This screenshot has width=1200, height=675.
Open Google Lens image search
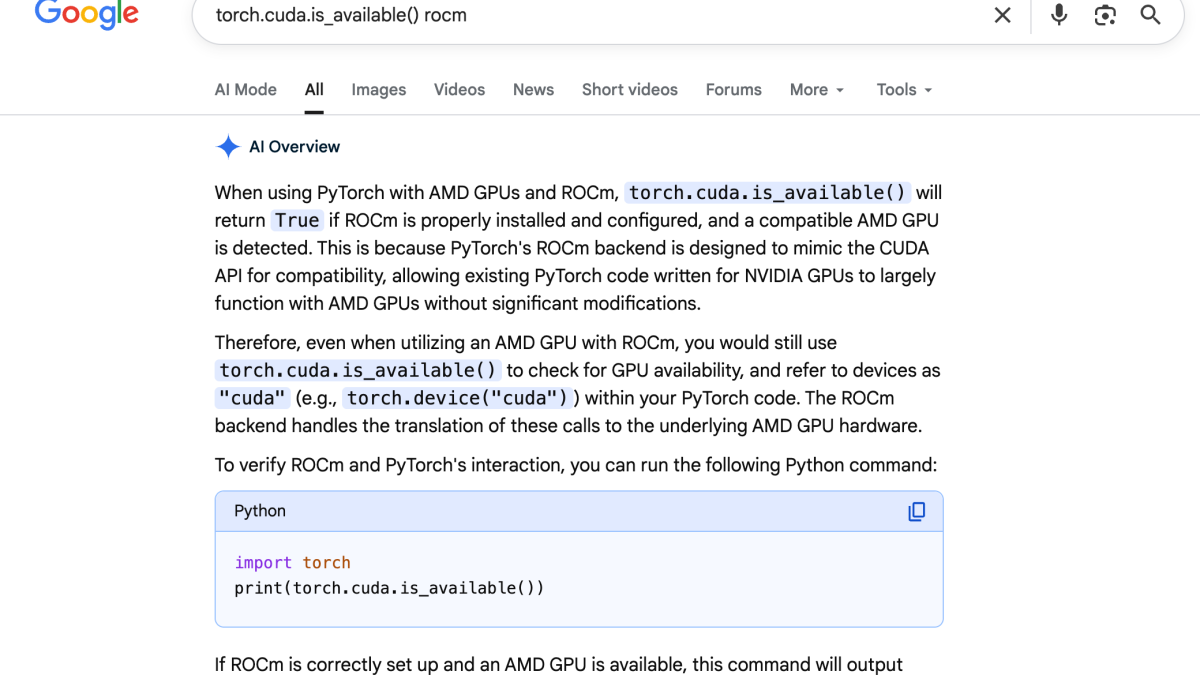coord(1104,15)
